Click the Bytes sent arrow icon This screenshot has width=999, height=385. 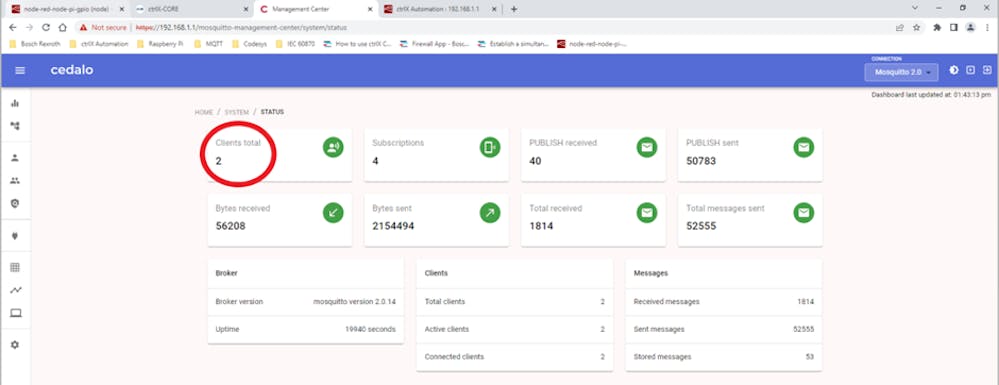(x=490, y=213)
